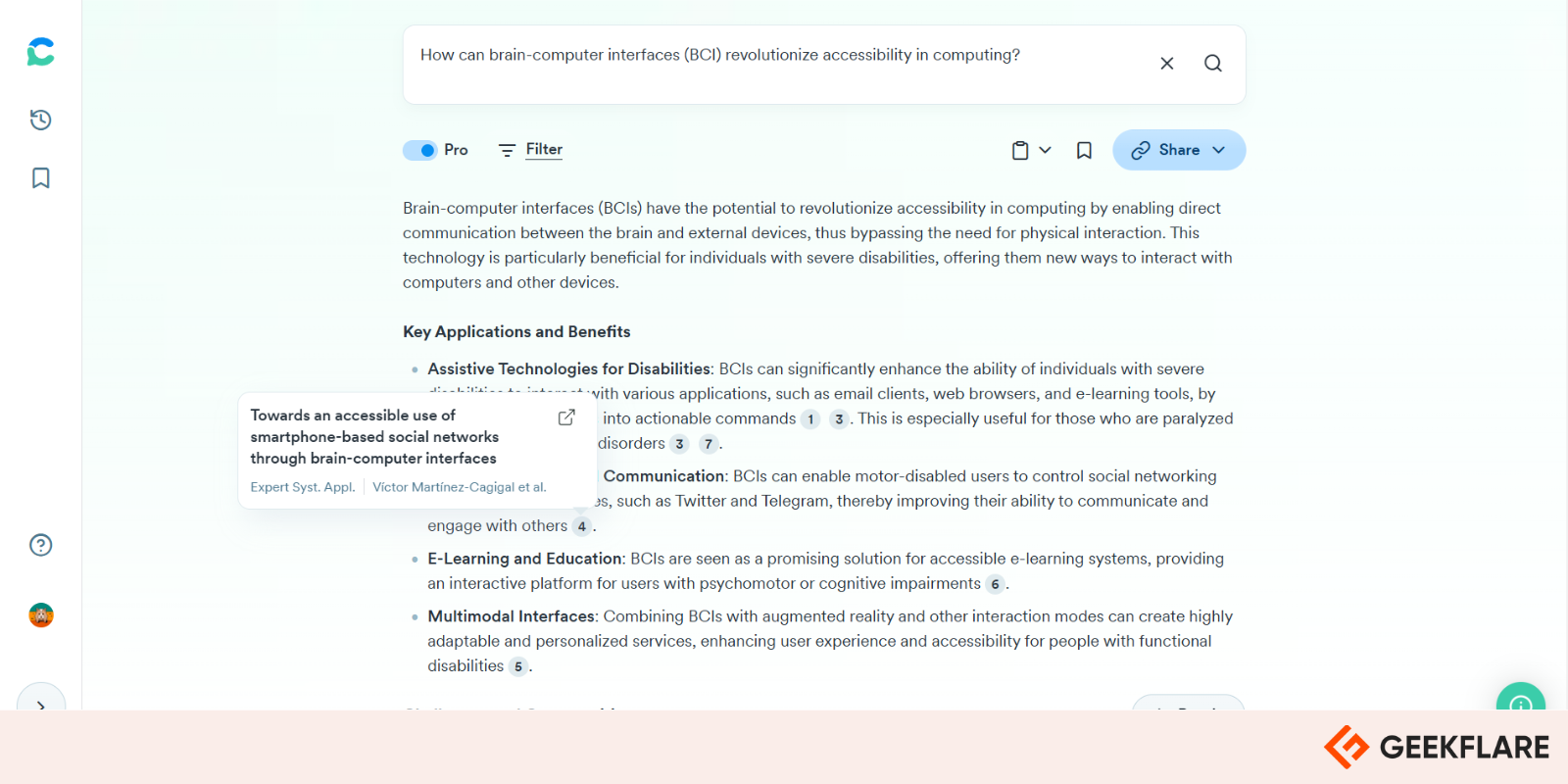Open help from the sidebar question mark
1568x784 pixels.
(39, 545)
